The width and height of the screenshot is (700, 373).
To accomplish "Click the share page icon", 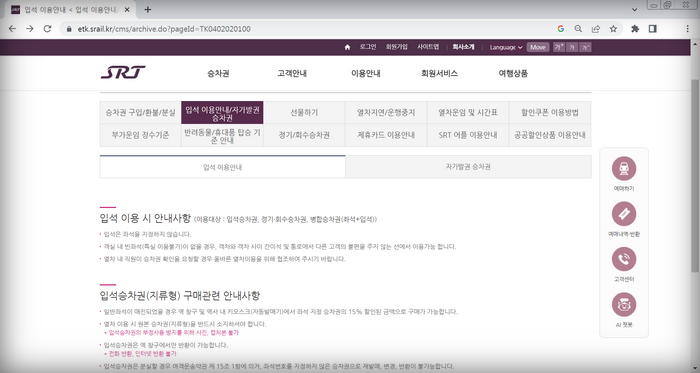I will click(596, 29).
